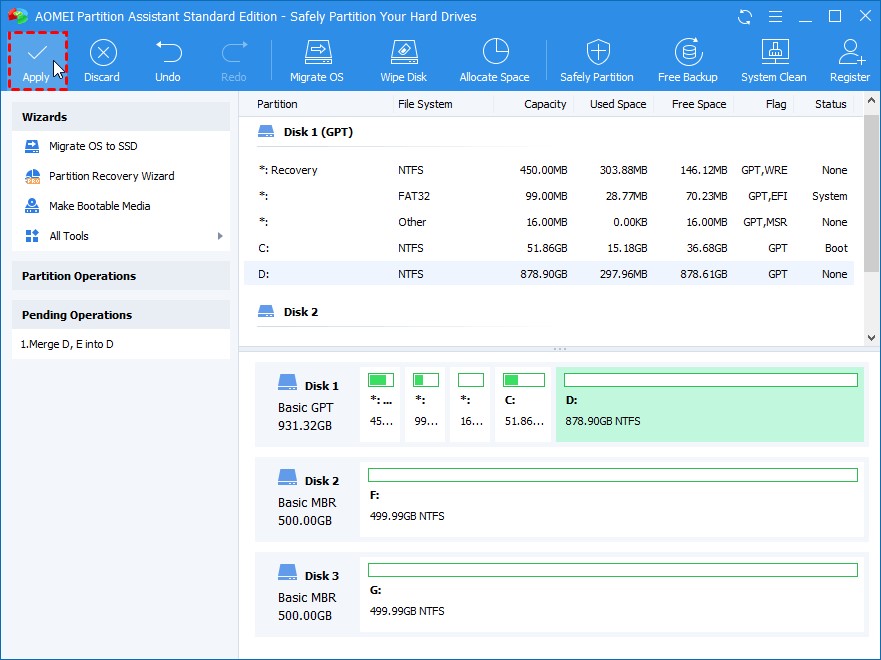This screenshot has height=660, width=881.
Task: Expand the All Tools submenu arrow
Action: click(220, 236)
